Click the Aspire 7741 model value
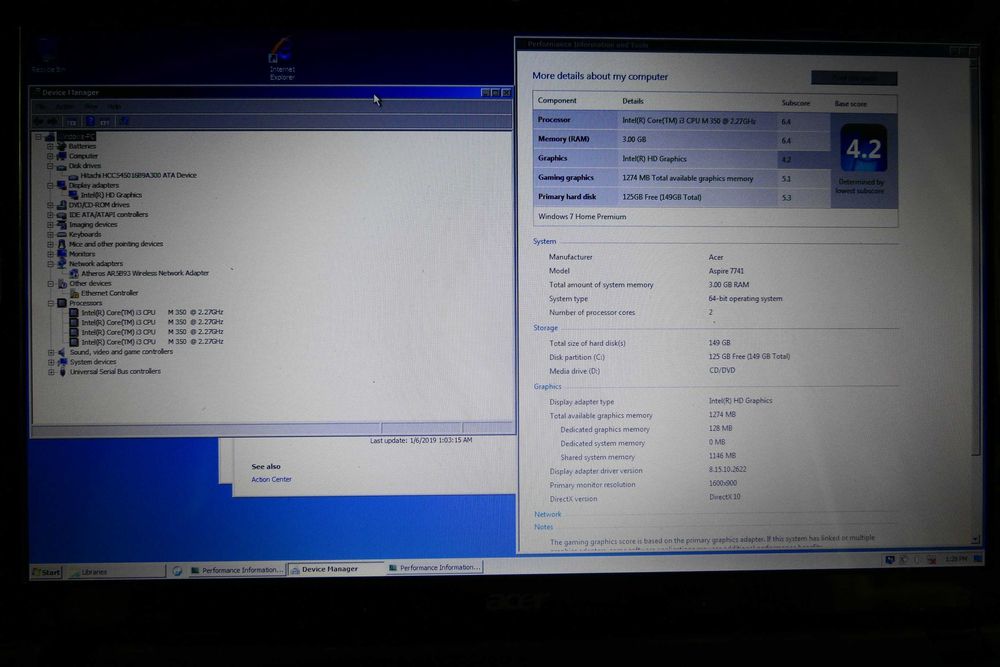Screen dimensions: 1000x667 (x=726, y=271)
